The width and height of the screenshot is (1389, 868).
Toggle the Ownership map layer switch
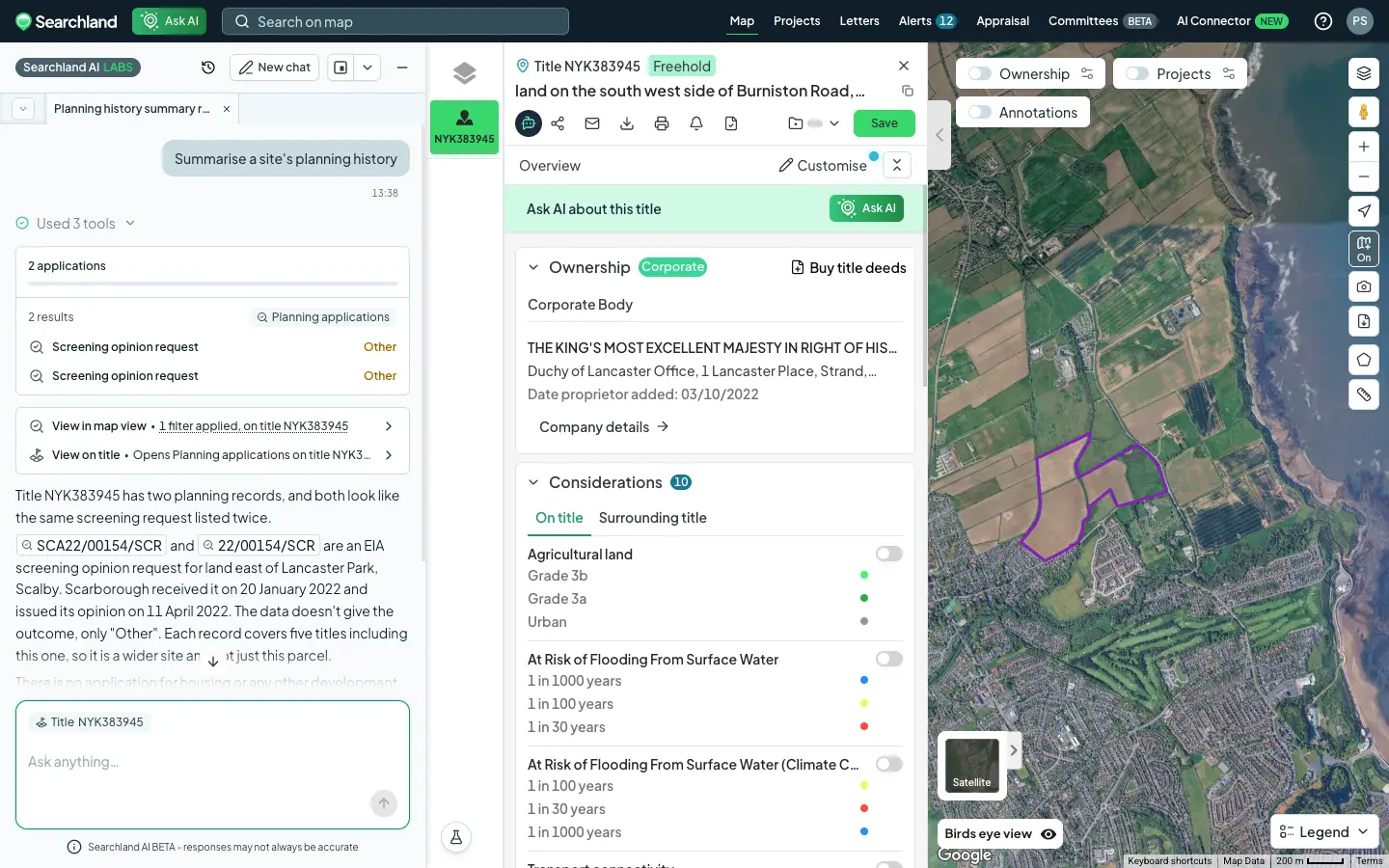tap(980, 73)
